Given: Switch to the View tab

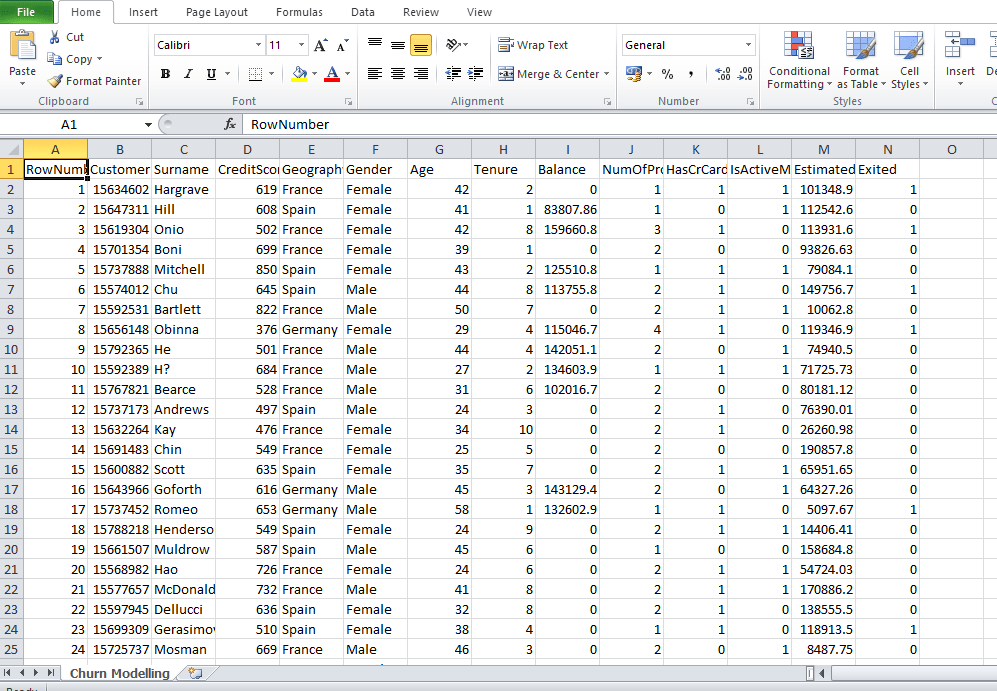Looking at the screenshot, I should (479, 12).
